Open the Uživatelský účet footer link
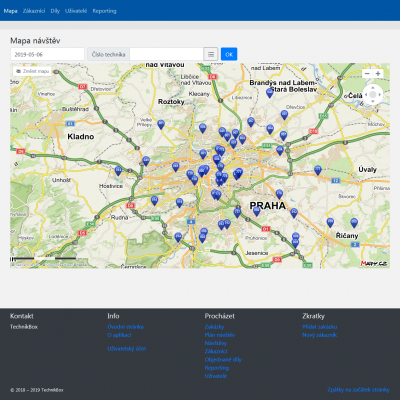The width and height of the screenshot is (400, 400). 127,349
